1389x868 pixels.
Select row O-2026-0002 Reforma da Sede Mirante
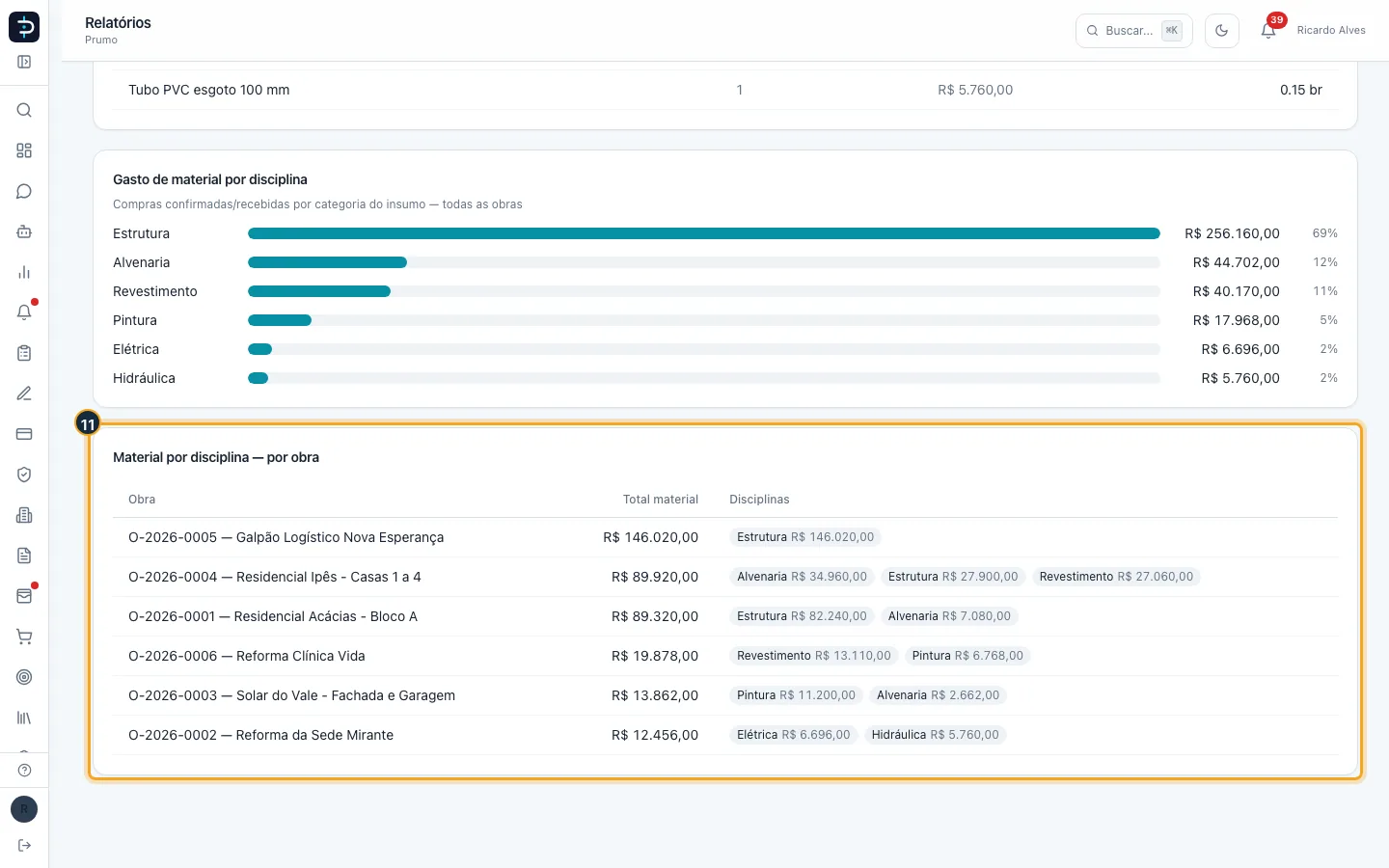725,735
